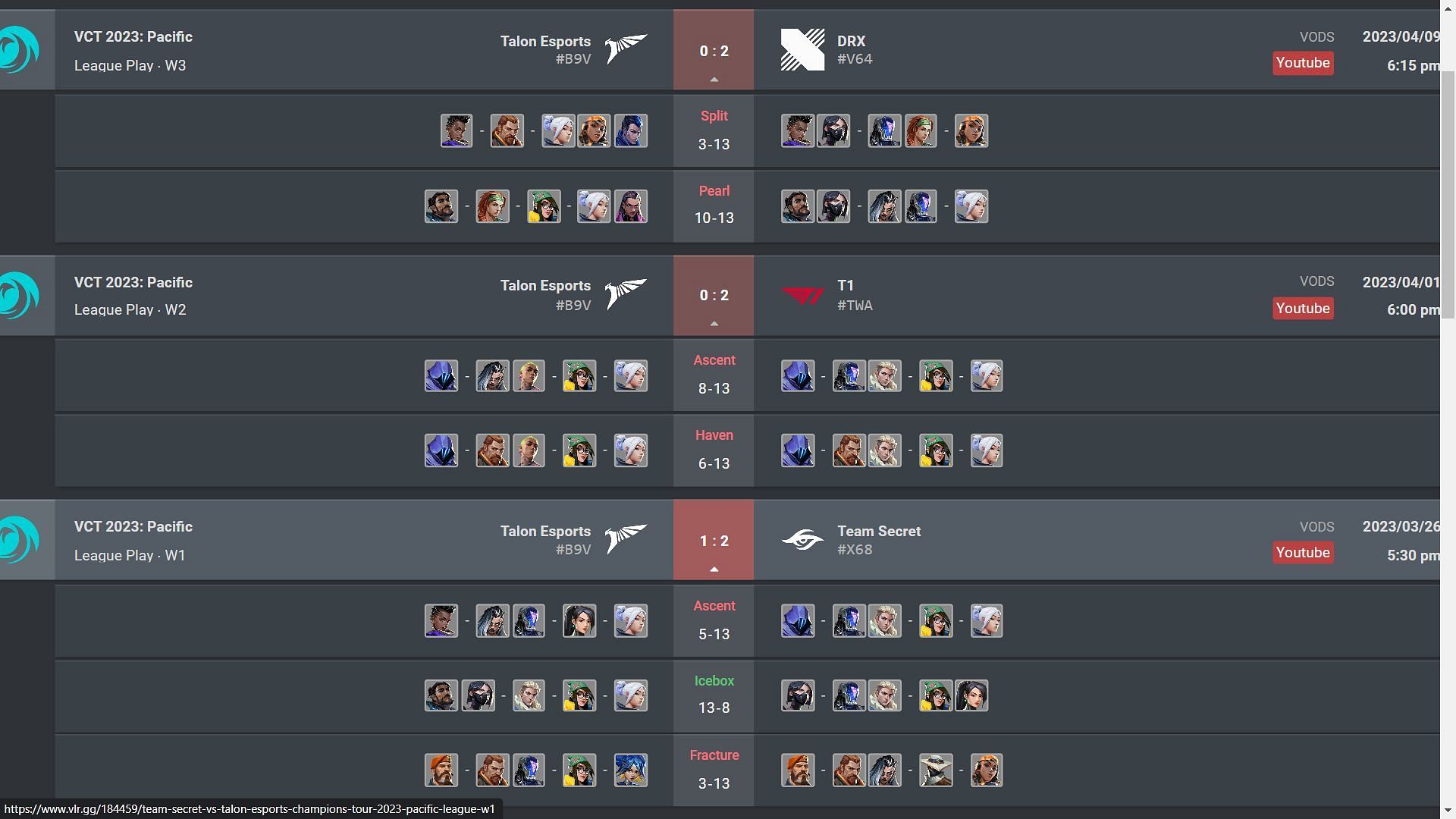Click the DRX team icon
1456x819 pixels.
[801, 49]
